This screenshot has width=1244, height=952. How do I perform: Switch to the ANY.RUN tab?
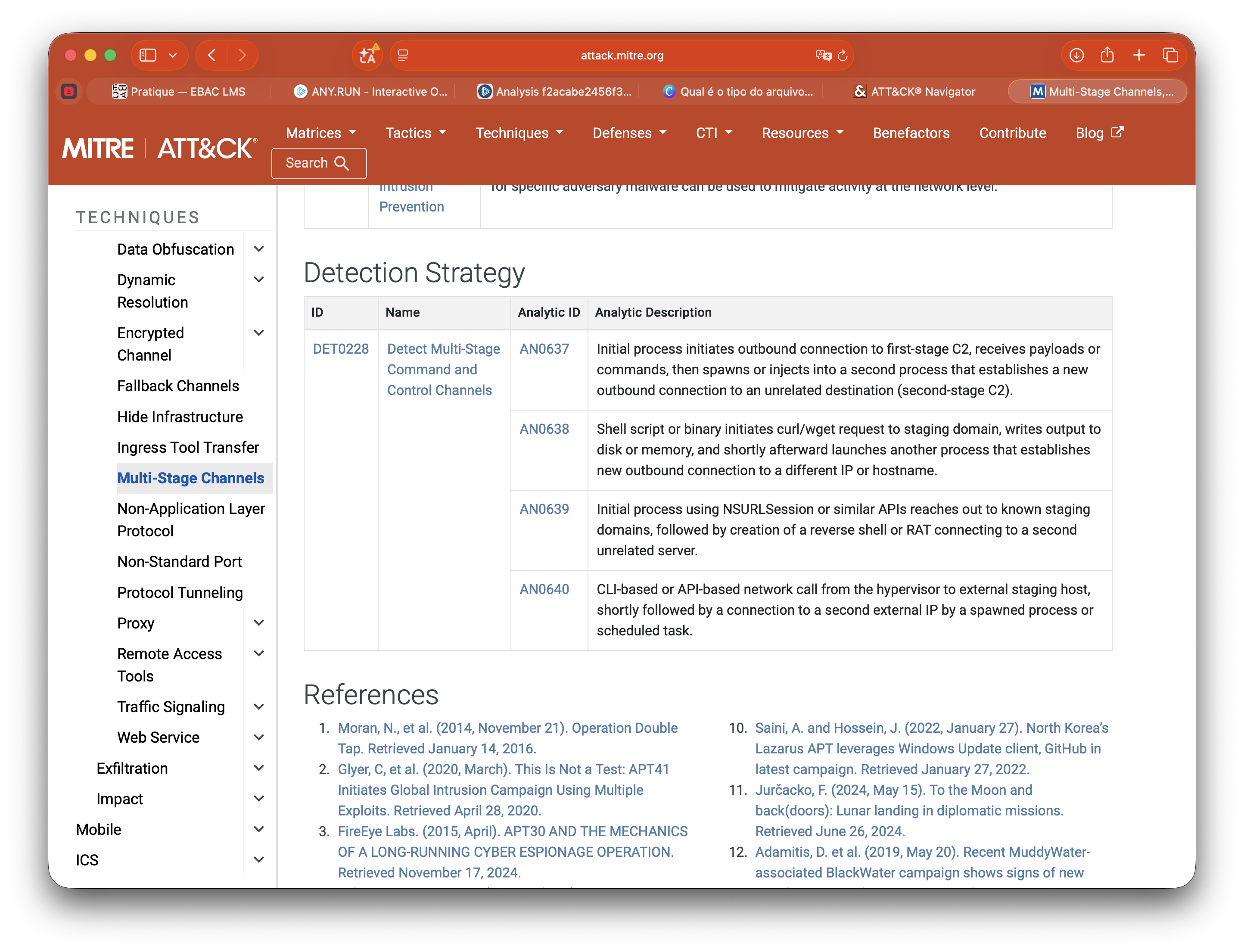pyautogui.click(x=370, y=91)
